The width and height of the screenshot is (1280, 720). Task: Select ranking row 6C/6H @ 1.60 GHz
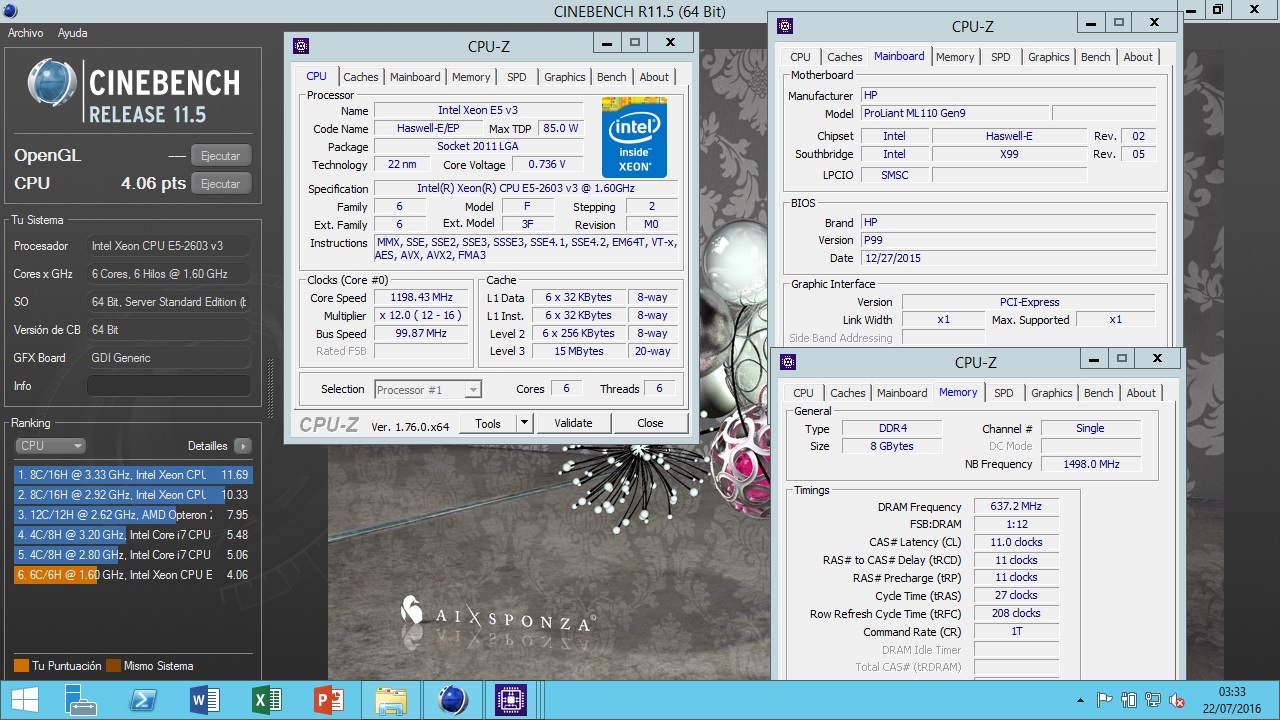tap(133, 575)
